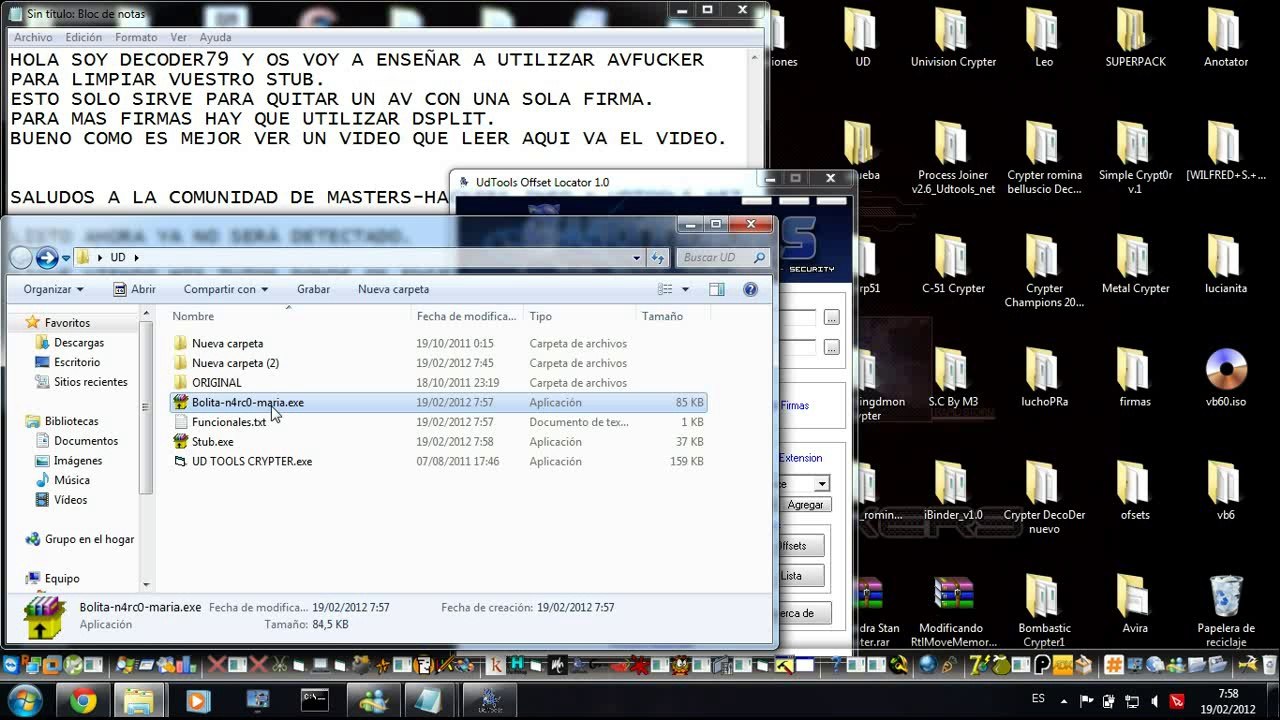Select Stub.exe file
Viewport: 1280px width, 720px height.
213,441
